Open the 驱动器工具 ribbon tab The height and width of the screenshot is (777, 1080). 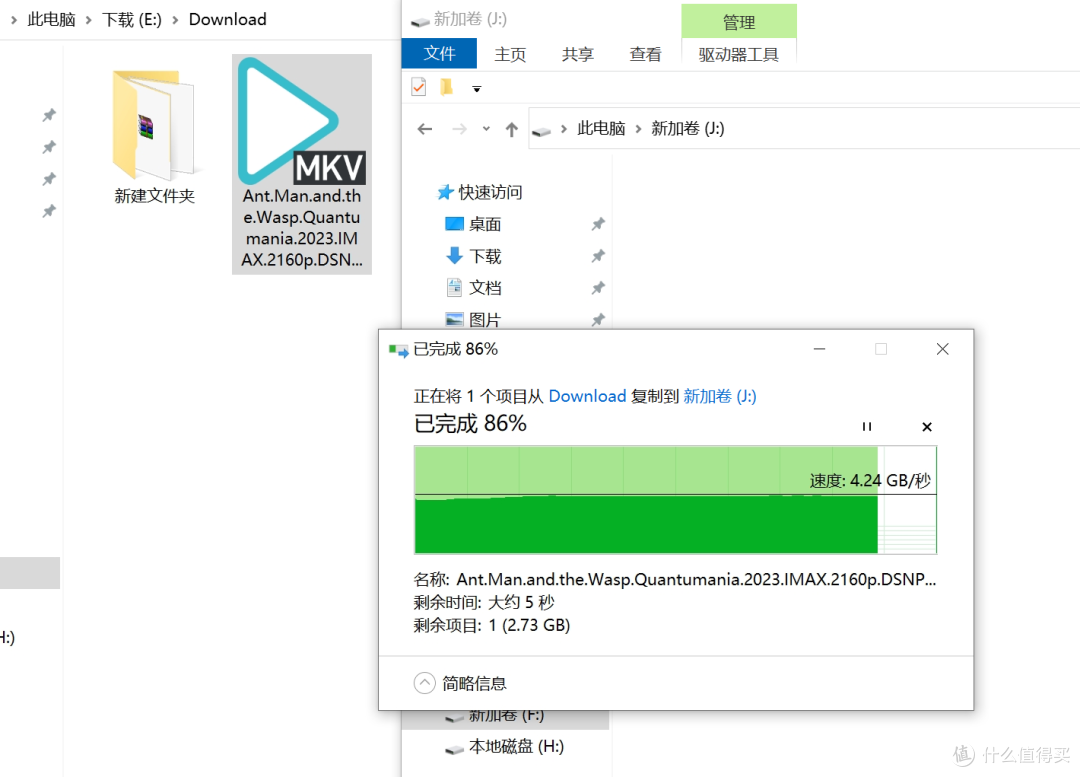(738, 54)
